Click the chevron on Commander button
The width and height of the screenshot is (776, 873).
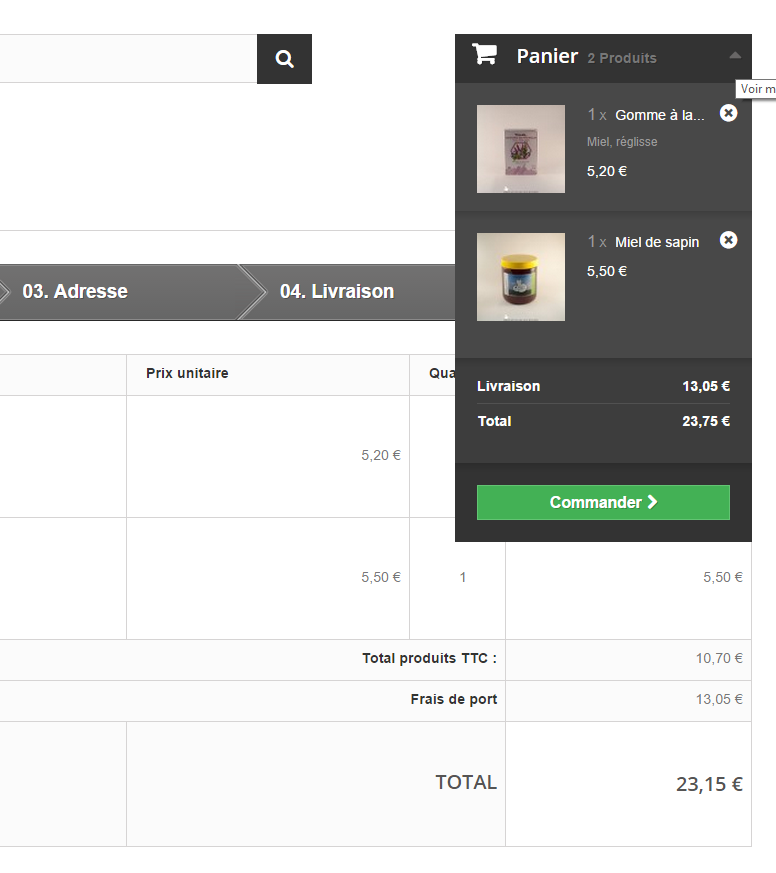tap(652, 502)
